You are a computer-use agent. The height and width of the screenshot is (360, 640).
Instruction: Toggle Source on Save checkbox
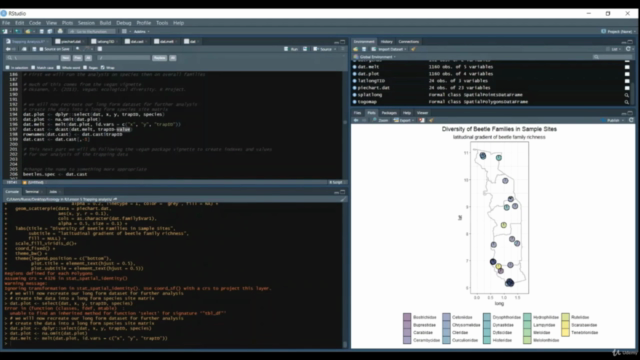pyautogui.click(x=41, y=49)
